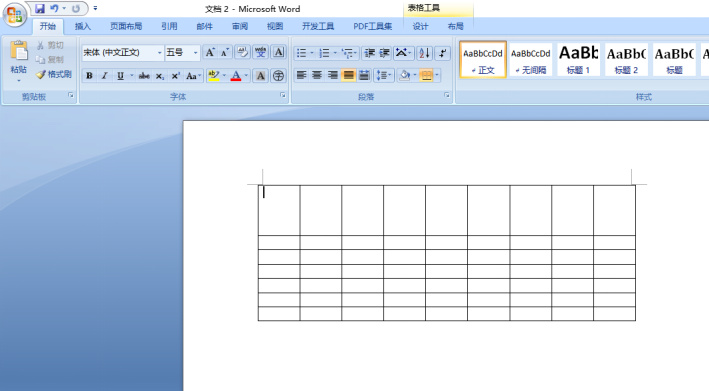Cut the selection with 剪切

[x=50, y=45]
